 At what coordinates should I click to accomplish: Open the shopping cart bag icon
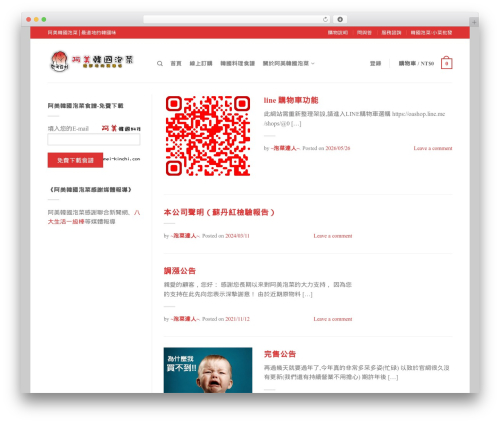pos(446,63)
